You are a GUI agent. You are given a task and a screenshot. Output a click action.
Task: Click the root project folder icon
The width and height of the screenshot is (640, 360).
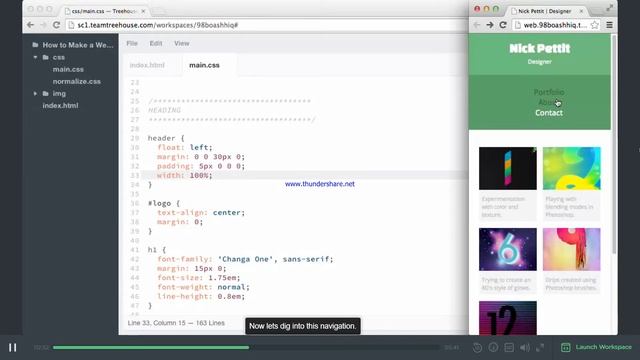[36, 45]
